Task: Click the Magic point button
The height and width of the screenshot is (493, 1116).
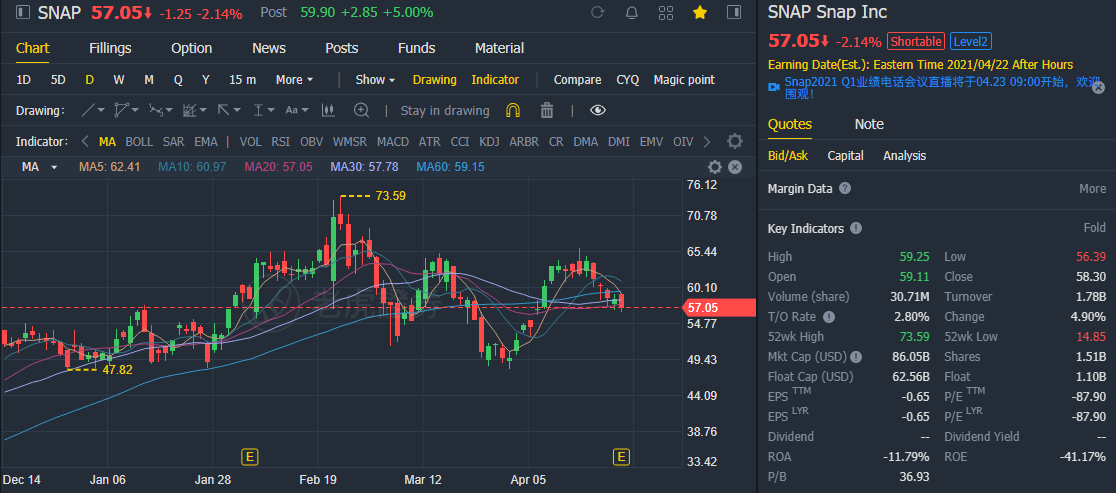Action: point(685,80)
